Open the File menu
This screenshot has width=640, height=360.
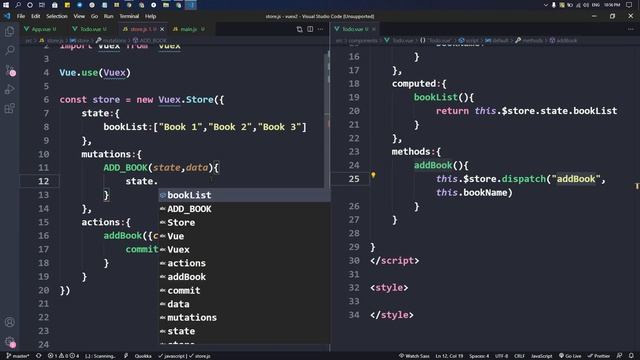pyautogui.click(x=21, y=16)
